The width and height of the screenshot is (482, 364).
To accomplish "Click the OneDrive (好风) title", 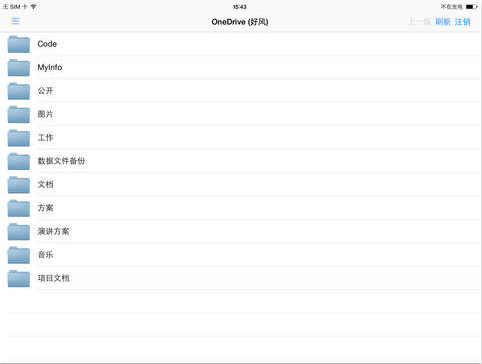I will click(x=240, y=22).
